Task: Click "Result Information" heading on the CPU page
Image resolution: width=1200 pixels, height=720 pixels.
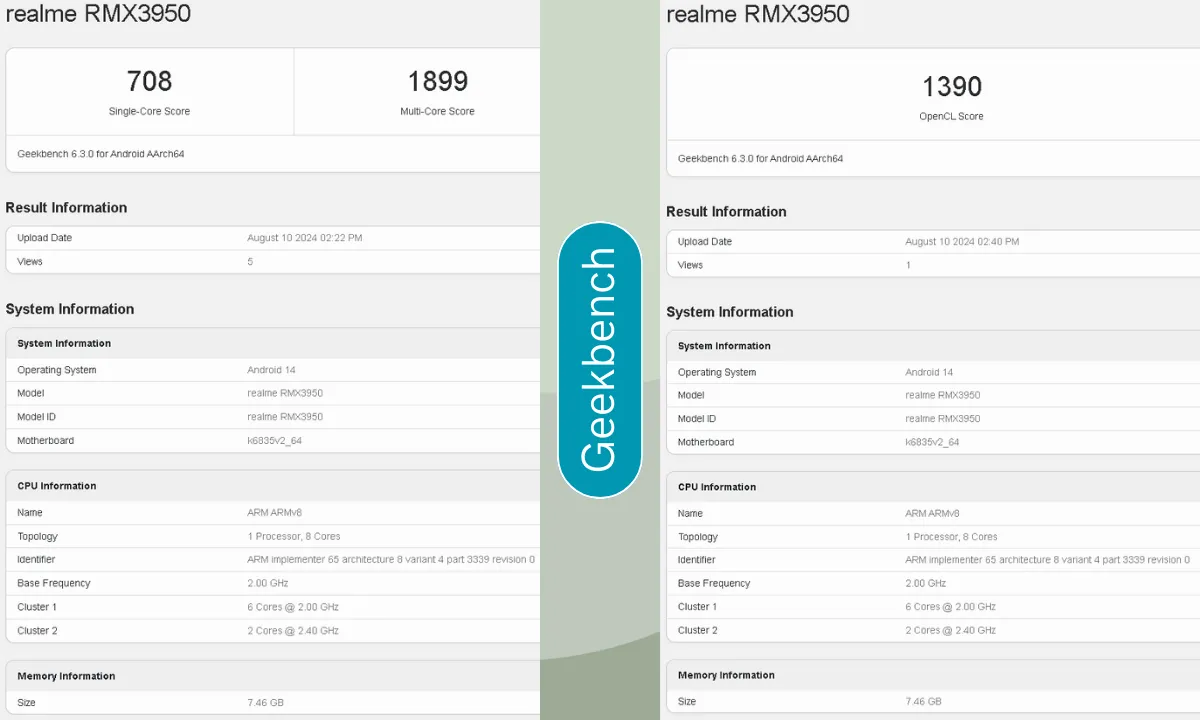Action: click(x=66, y=208)
